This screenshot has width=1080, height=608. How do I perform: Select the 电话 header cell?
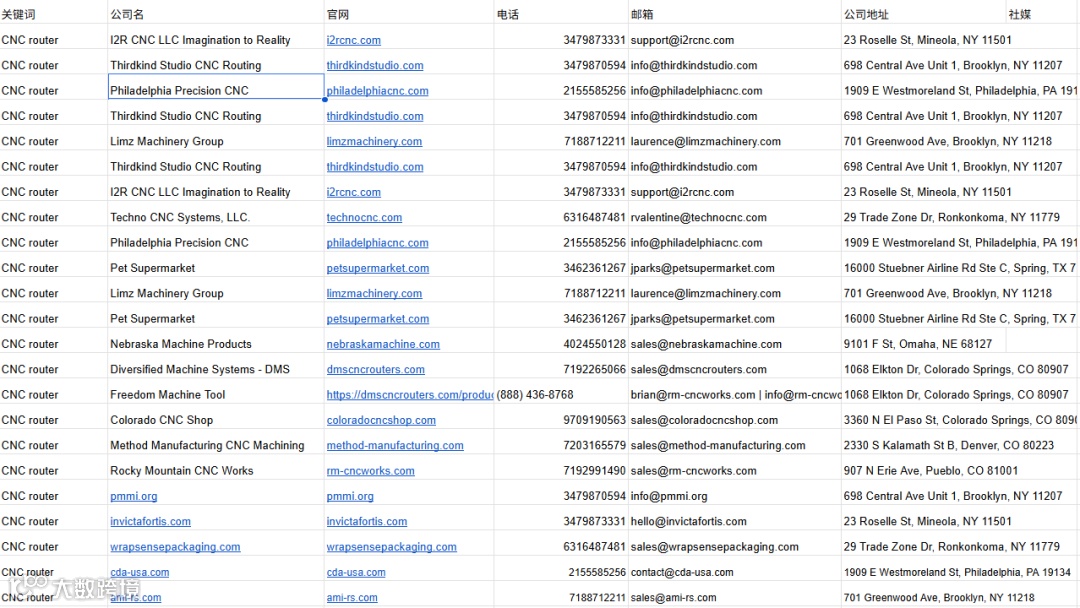[561, 14]
